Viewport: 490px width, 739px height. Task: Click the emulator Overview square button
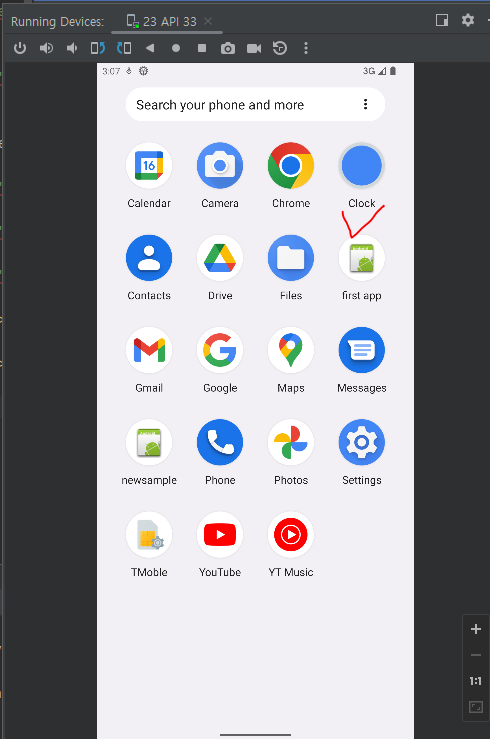tap(202, 48)
